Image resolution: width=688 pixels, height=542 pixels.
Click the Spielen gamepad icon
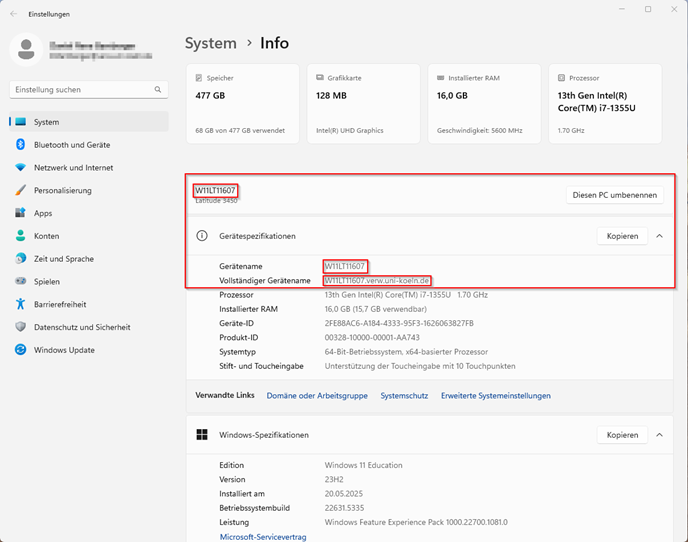(21, 281)
